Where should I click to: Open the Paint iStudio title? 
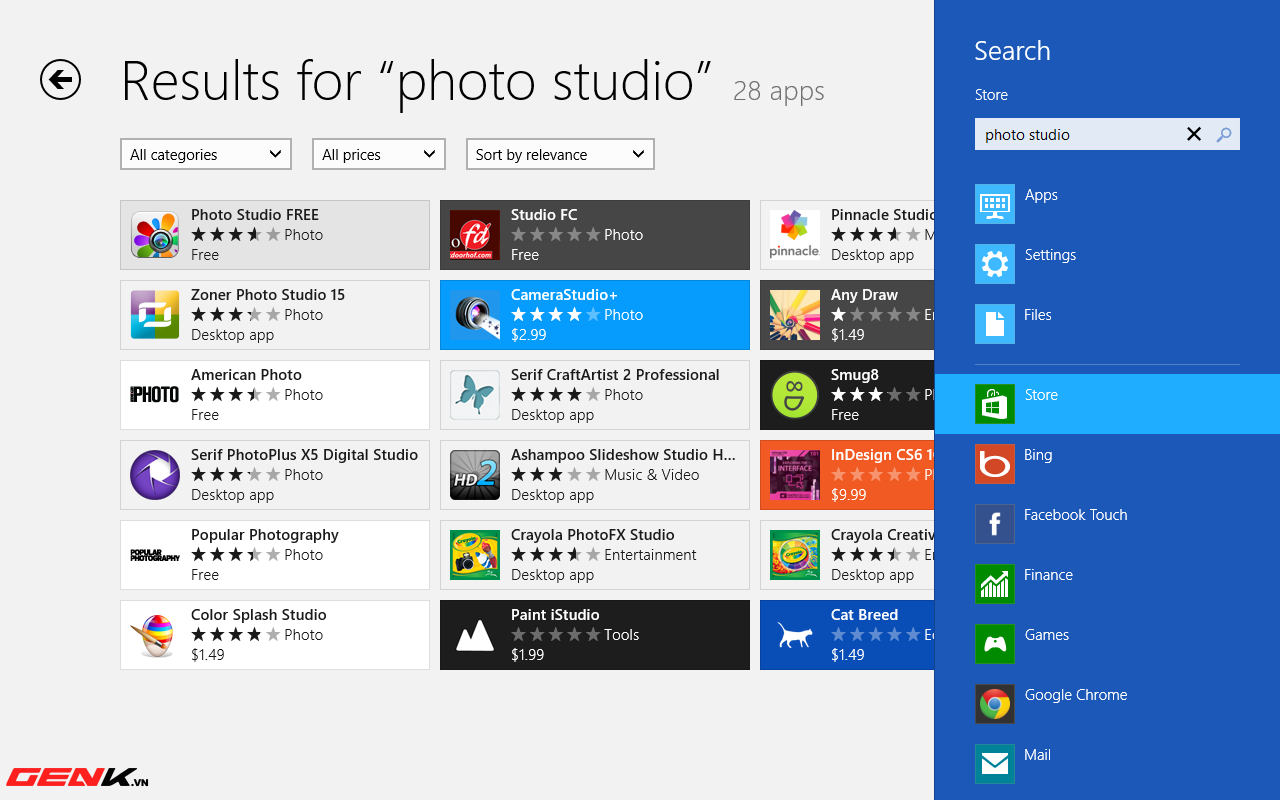pyautogui.click(x=555, y=615)
